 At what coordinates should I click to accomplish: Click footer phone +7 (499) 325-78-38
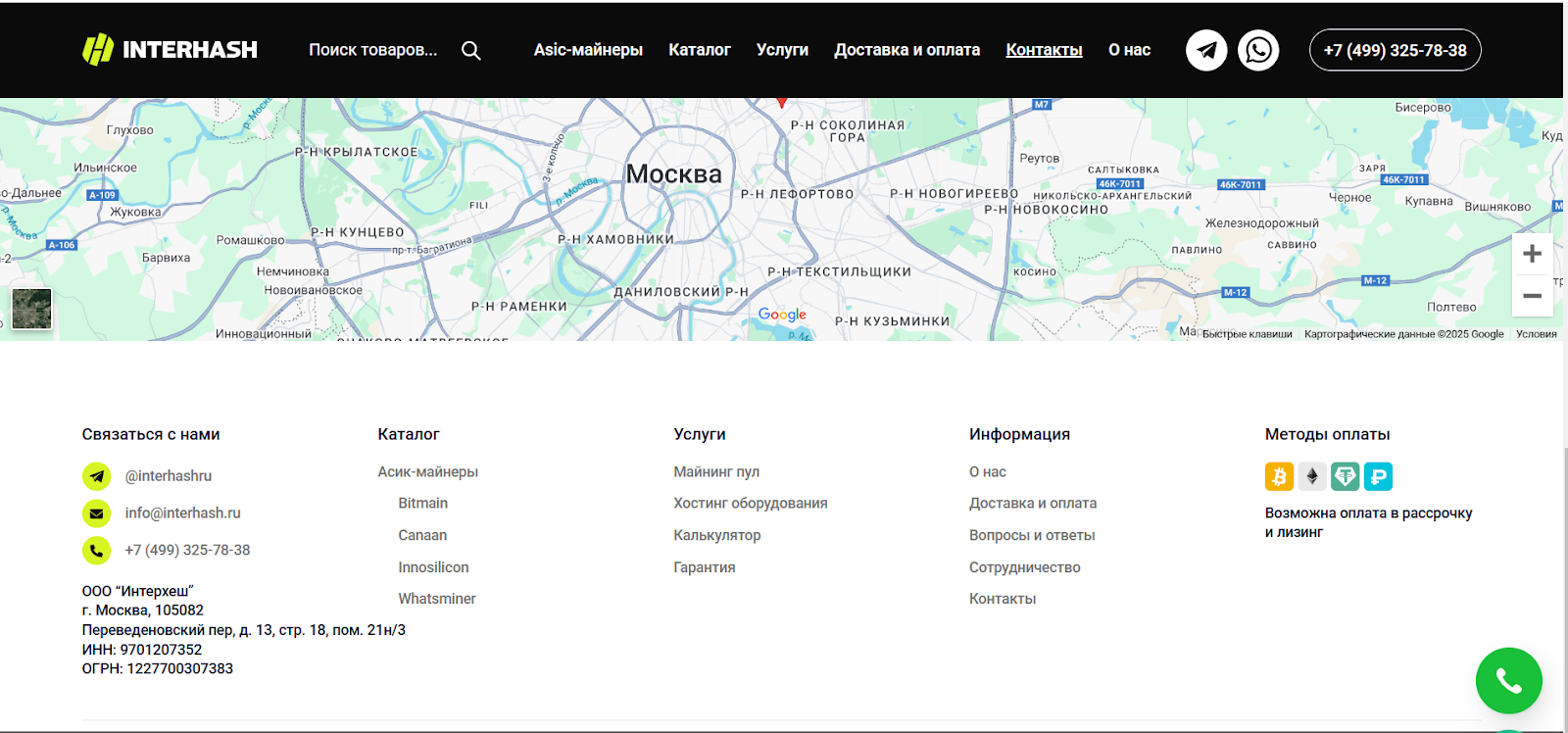[187, 551]
